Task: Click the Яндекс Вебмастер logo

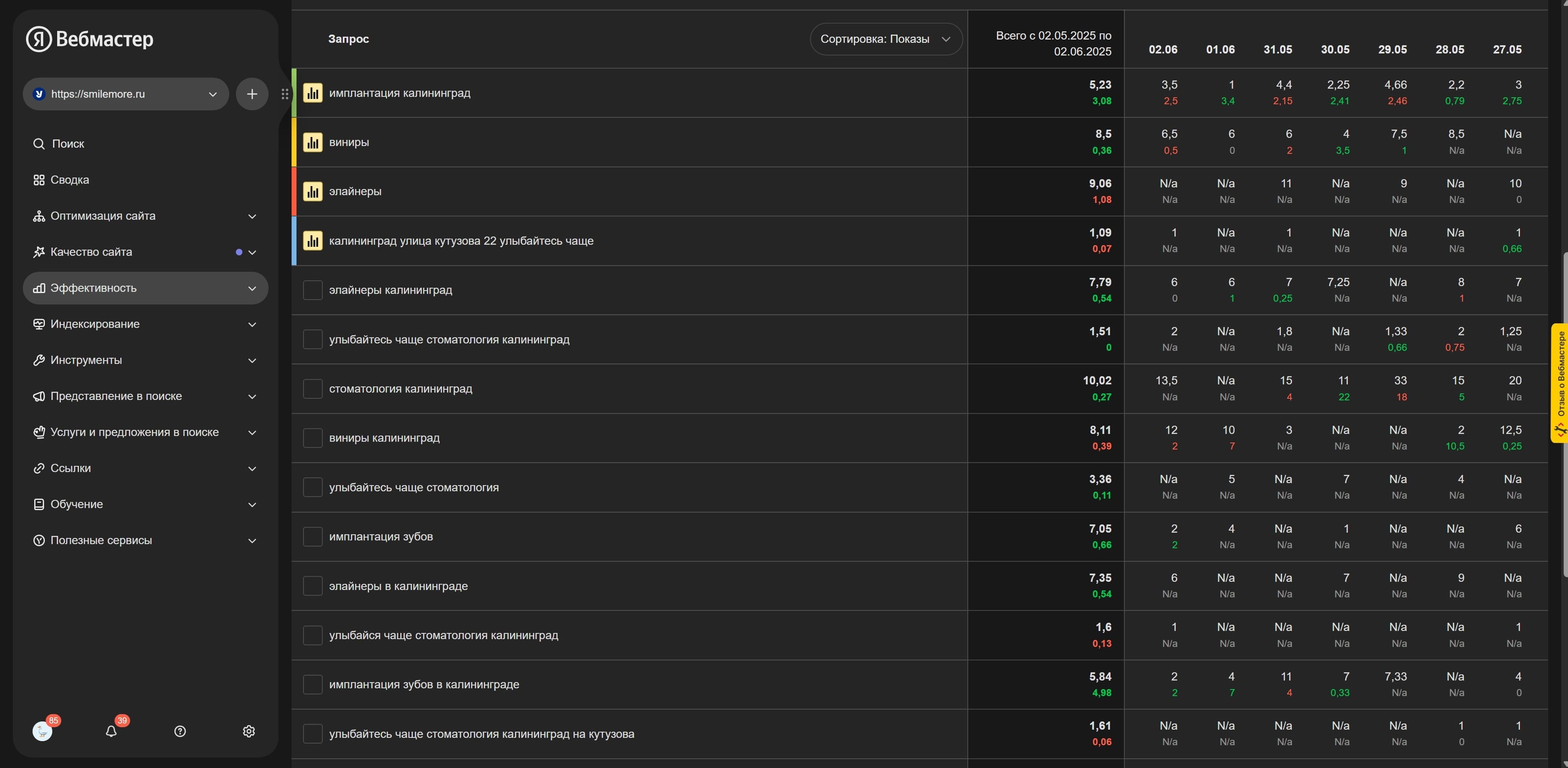Action: pyautogui.click(x=90, y=39)
